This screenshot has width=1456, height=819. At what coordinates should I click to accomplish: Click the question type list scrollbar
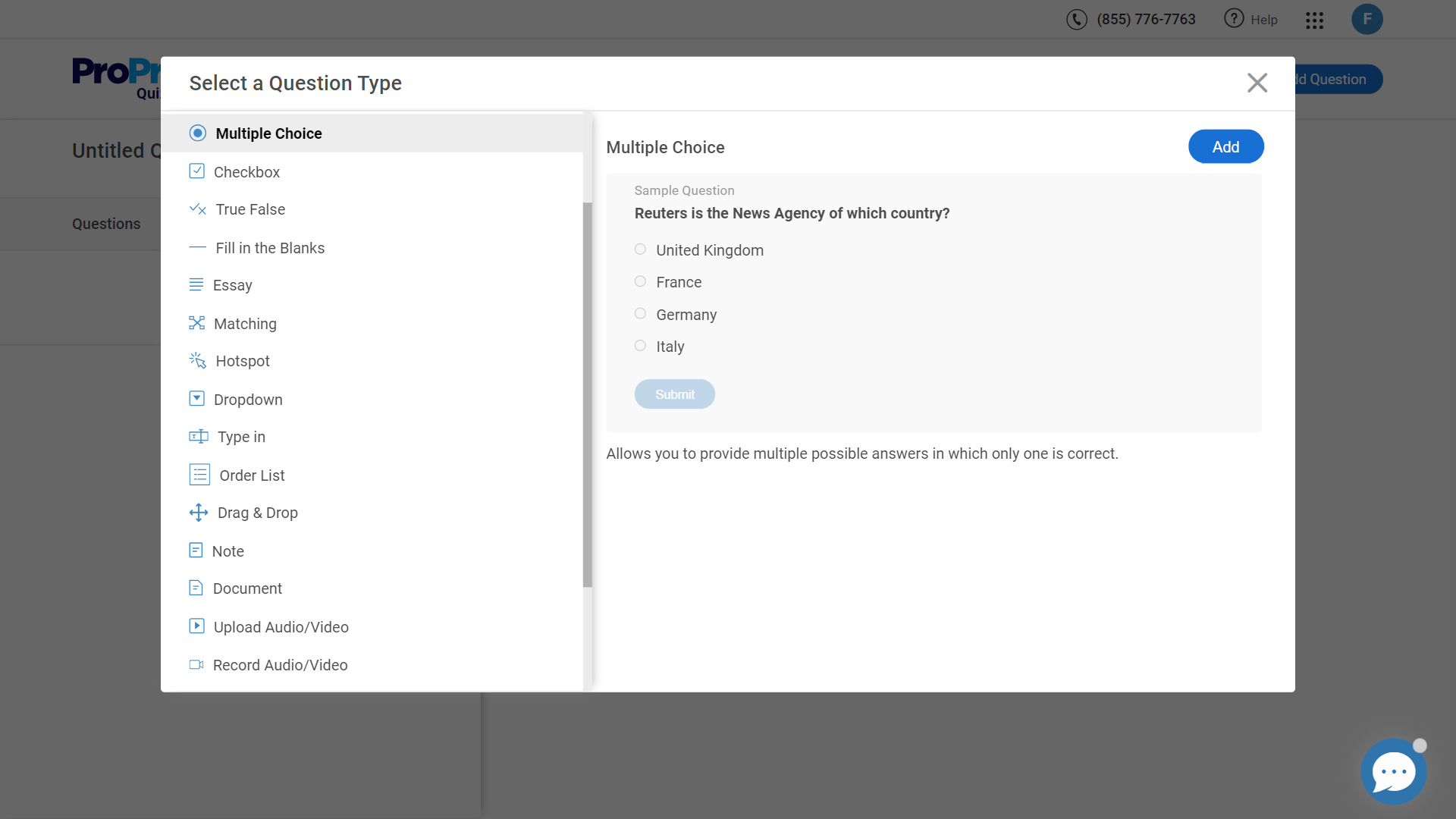point(587,394)
